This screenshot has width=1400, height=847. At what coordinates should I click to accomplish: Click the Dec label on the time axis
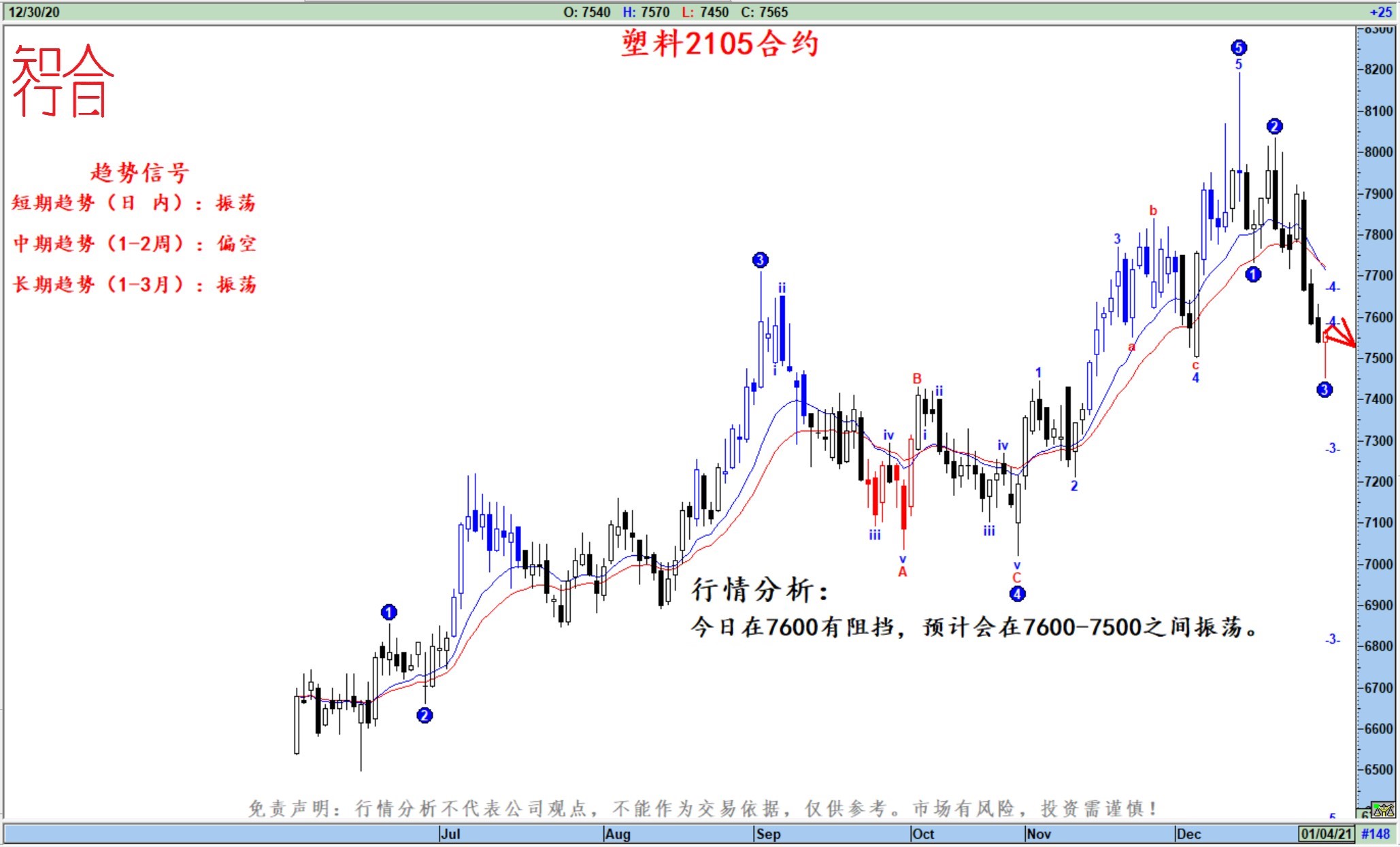point(1188,834)
